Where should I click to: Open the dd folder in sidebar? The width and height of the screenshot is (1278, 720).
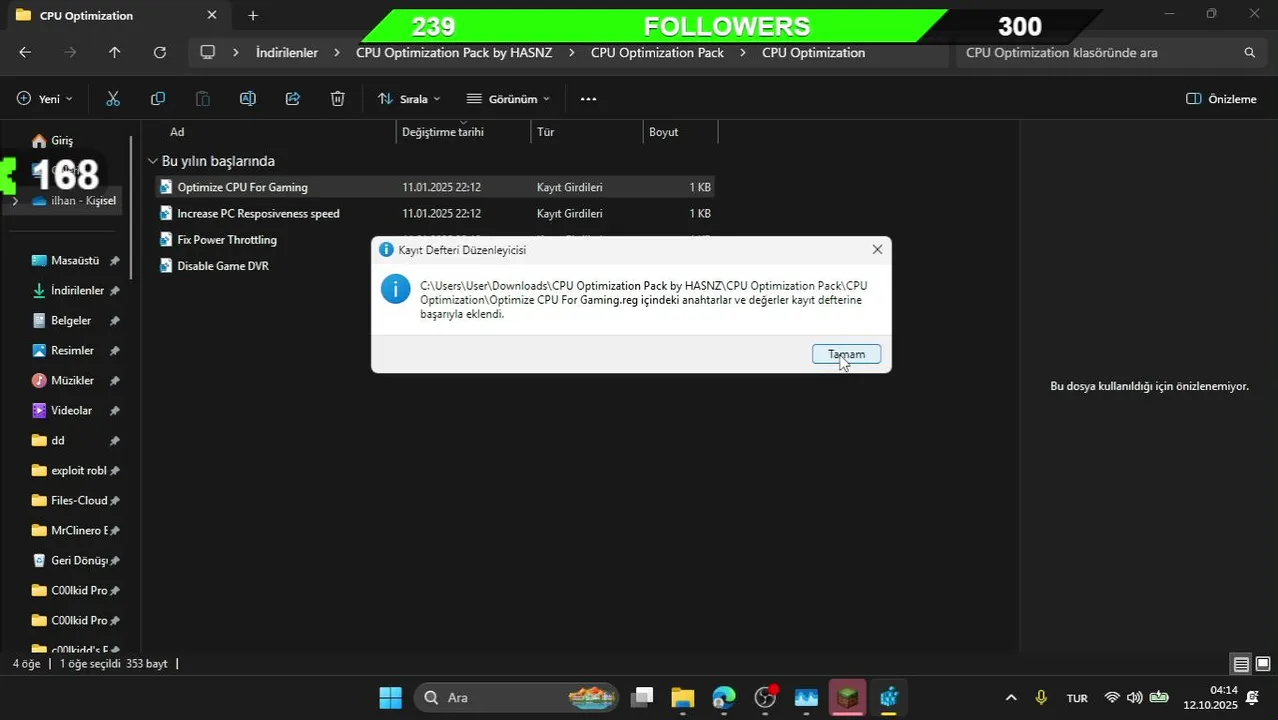(x=58, y=441)
